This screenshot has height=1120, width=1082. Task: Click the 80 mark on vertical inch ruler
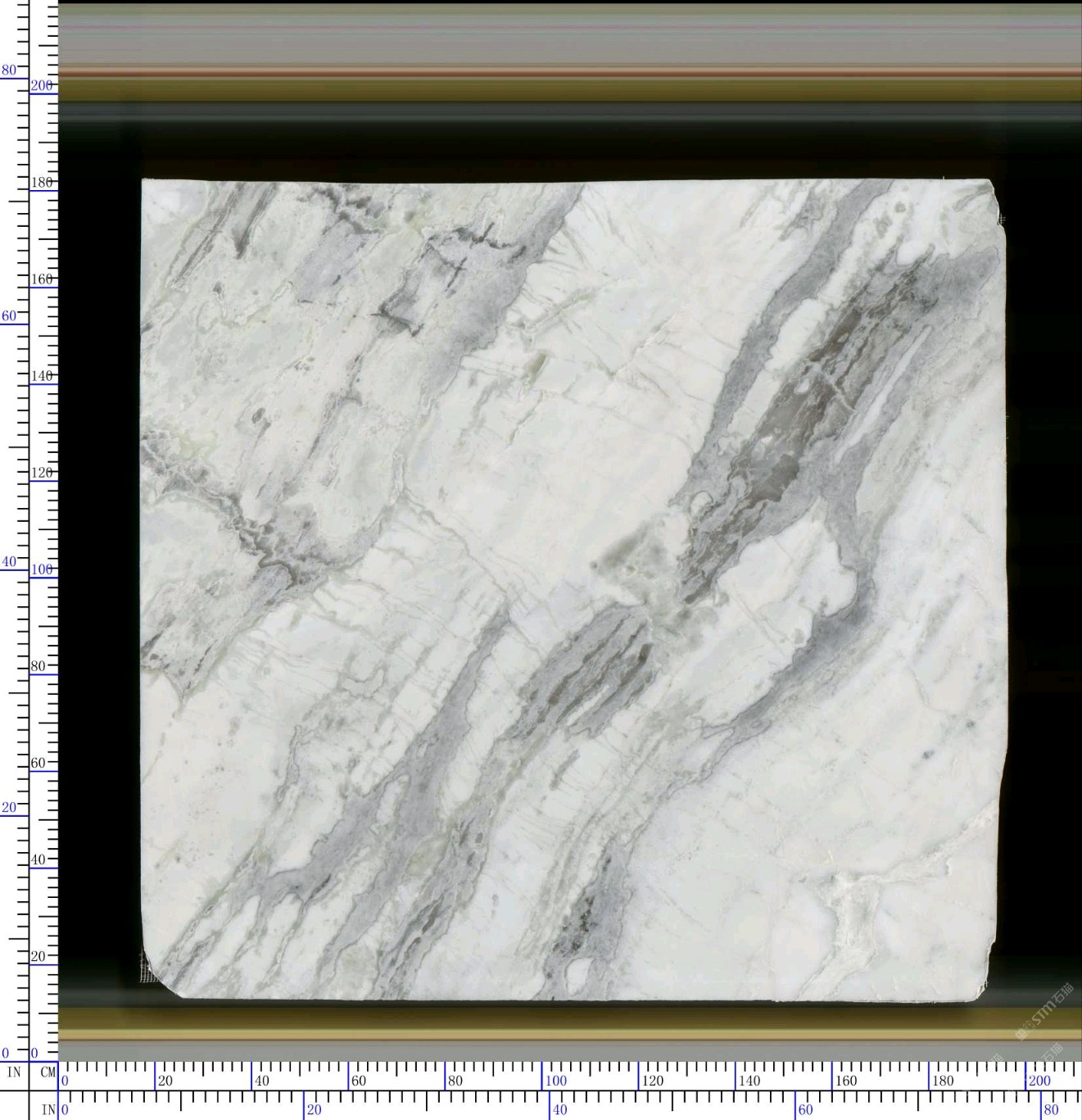pos(9,70)
